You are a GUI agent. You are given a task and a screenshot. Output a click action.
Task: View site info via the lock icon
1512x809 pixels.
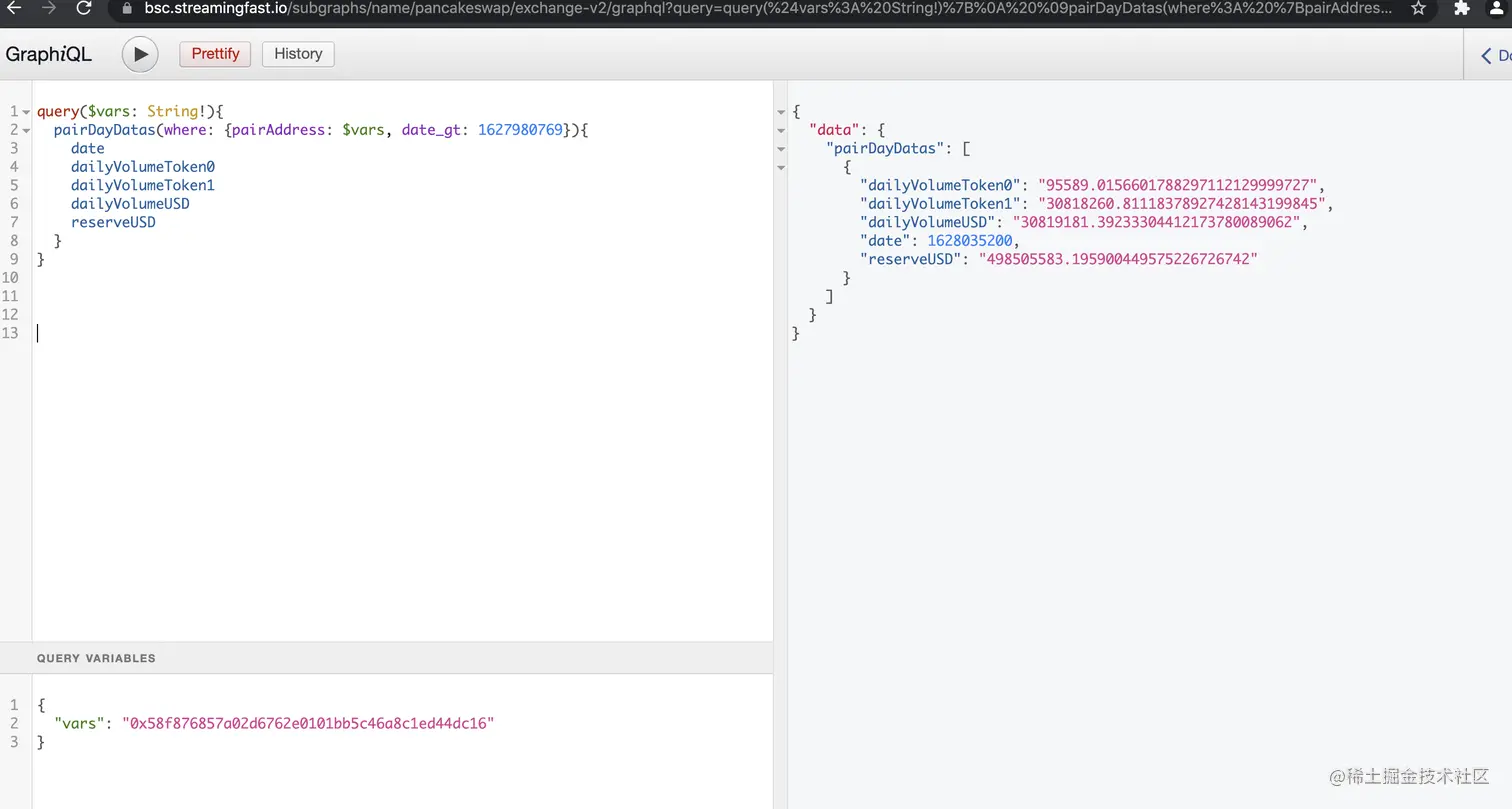click(x=127, y=9)
